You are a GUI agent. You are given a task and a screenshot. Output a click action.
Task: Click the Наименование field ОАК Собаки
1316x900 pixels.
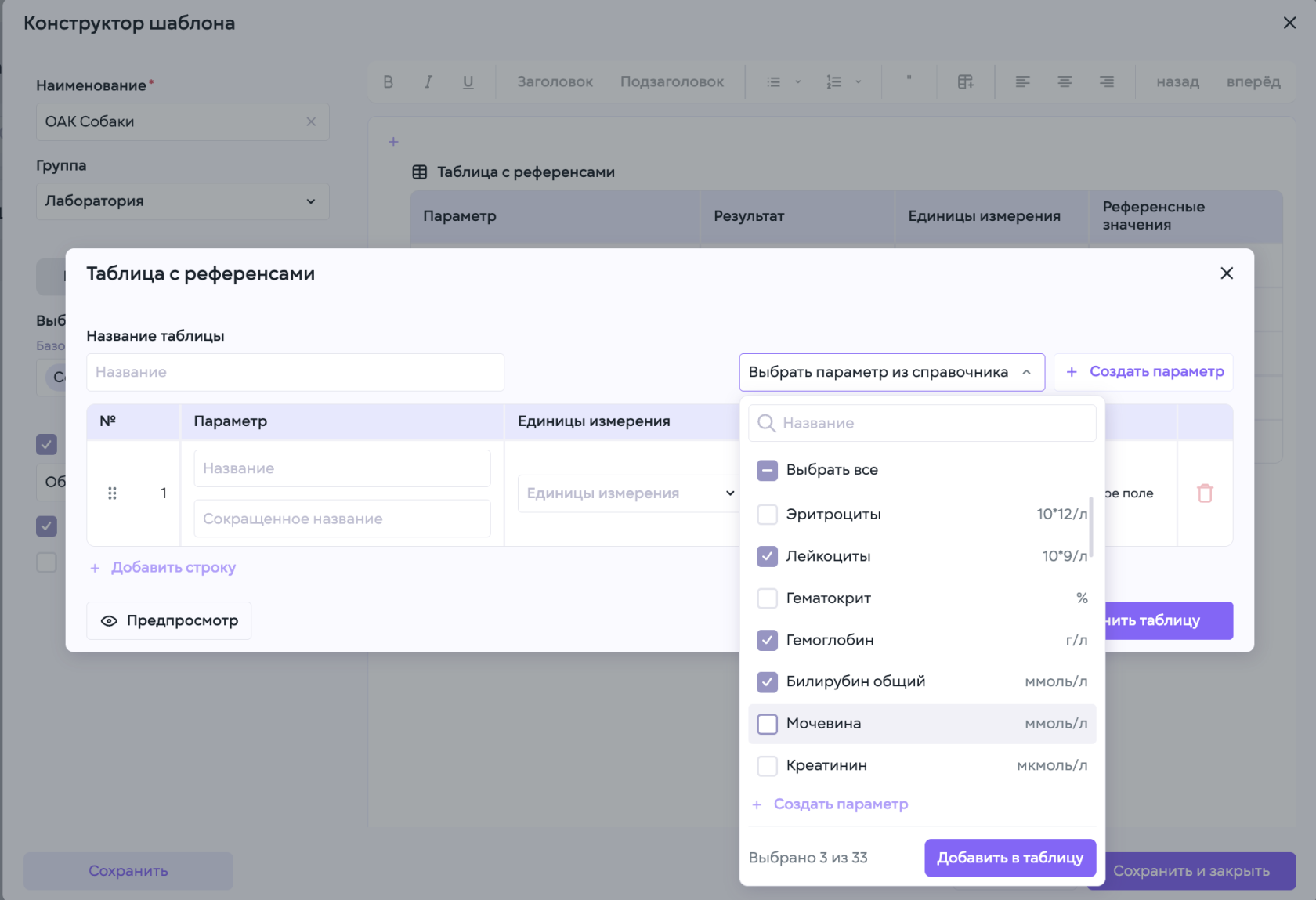pos(183,121)
